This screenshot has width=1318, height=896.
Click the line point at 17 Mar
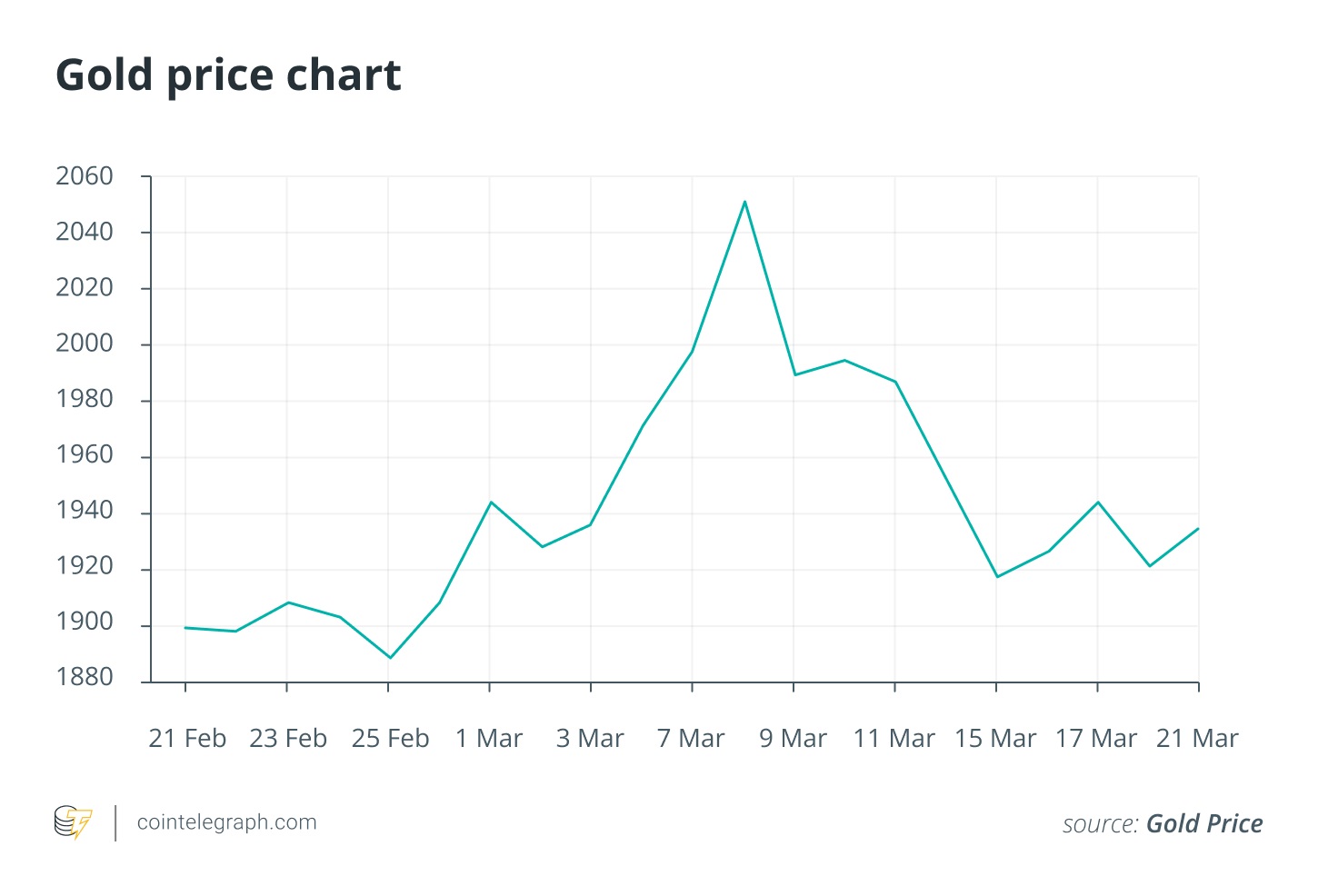click(1098, 502)
